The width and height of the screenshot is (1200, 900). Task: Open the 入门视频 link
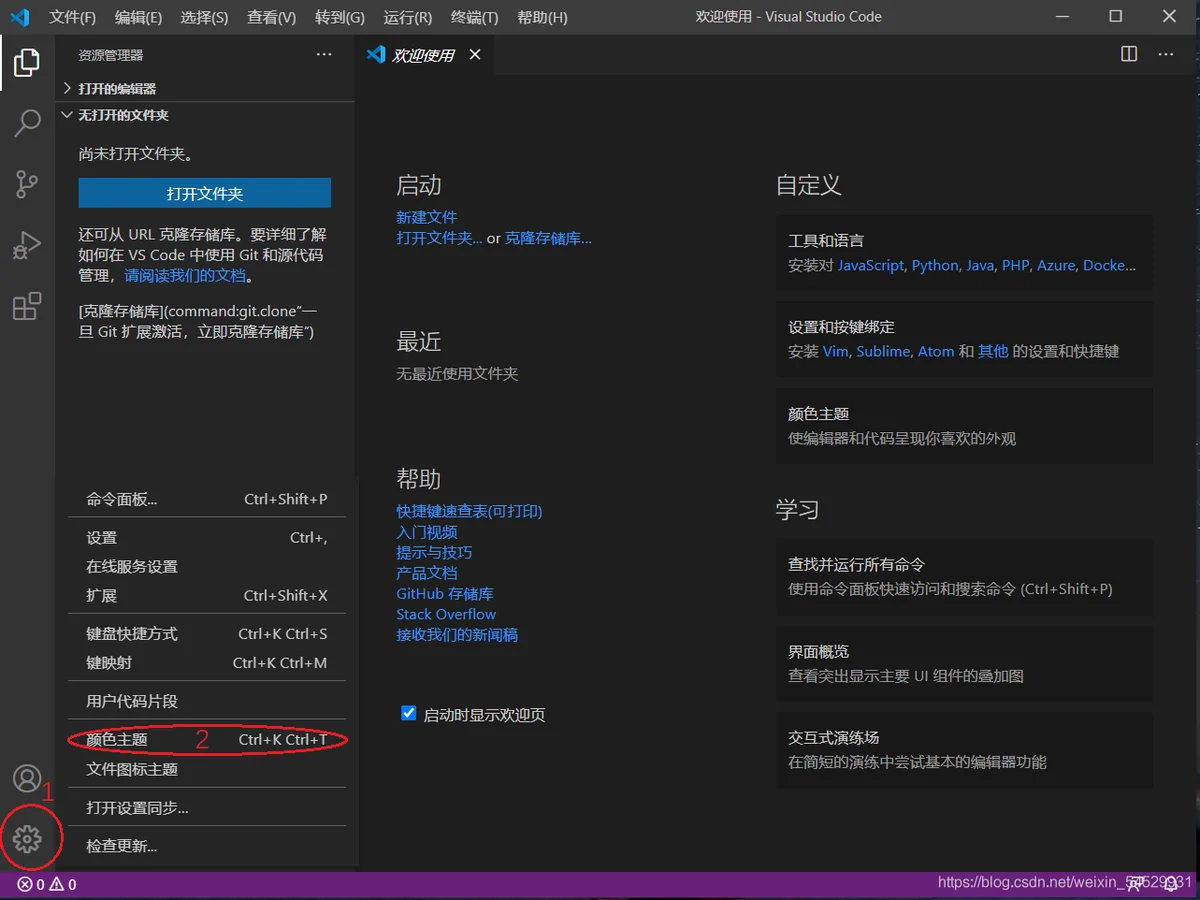(x=427, y=532)
